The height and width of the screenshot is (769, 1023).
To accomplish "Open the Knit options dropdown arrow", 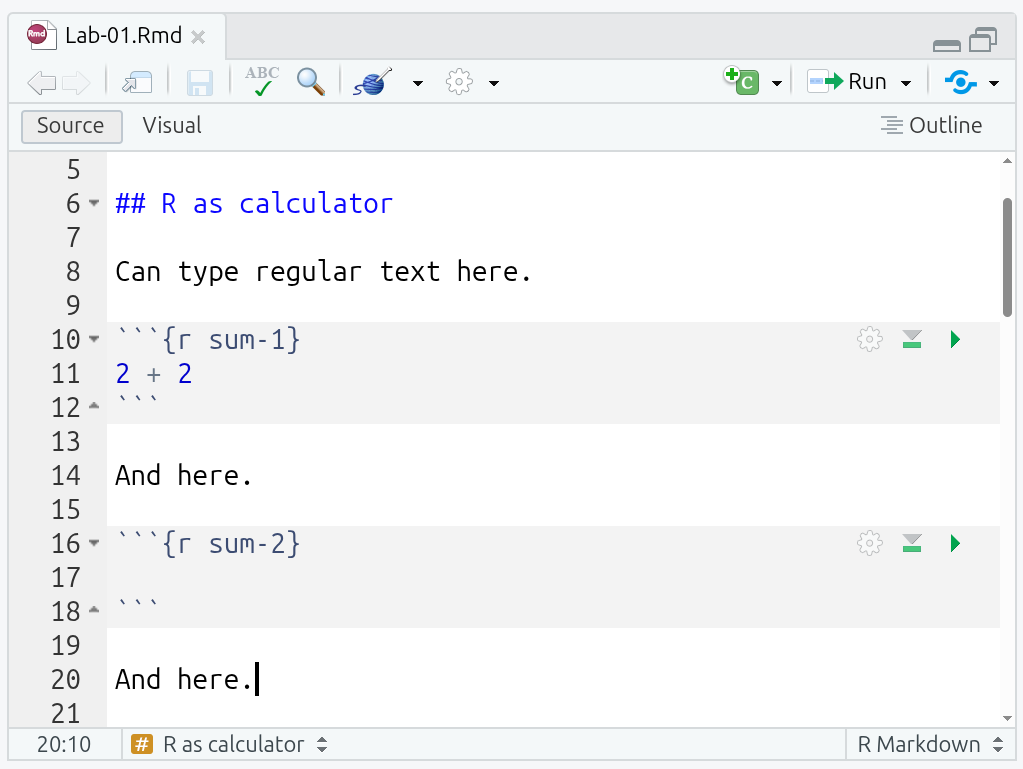I will 418,83.
